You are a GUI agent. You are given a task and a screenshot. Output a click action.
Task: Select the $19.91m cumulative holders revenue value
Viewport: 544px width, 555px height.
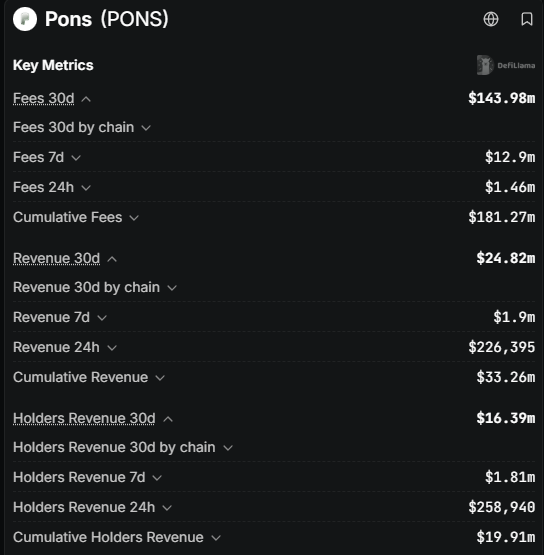tap(506, 537)
